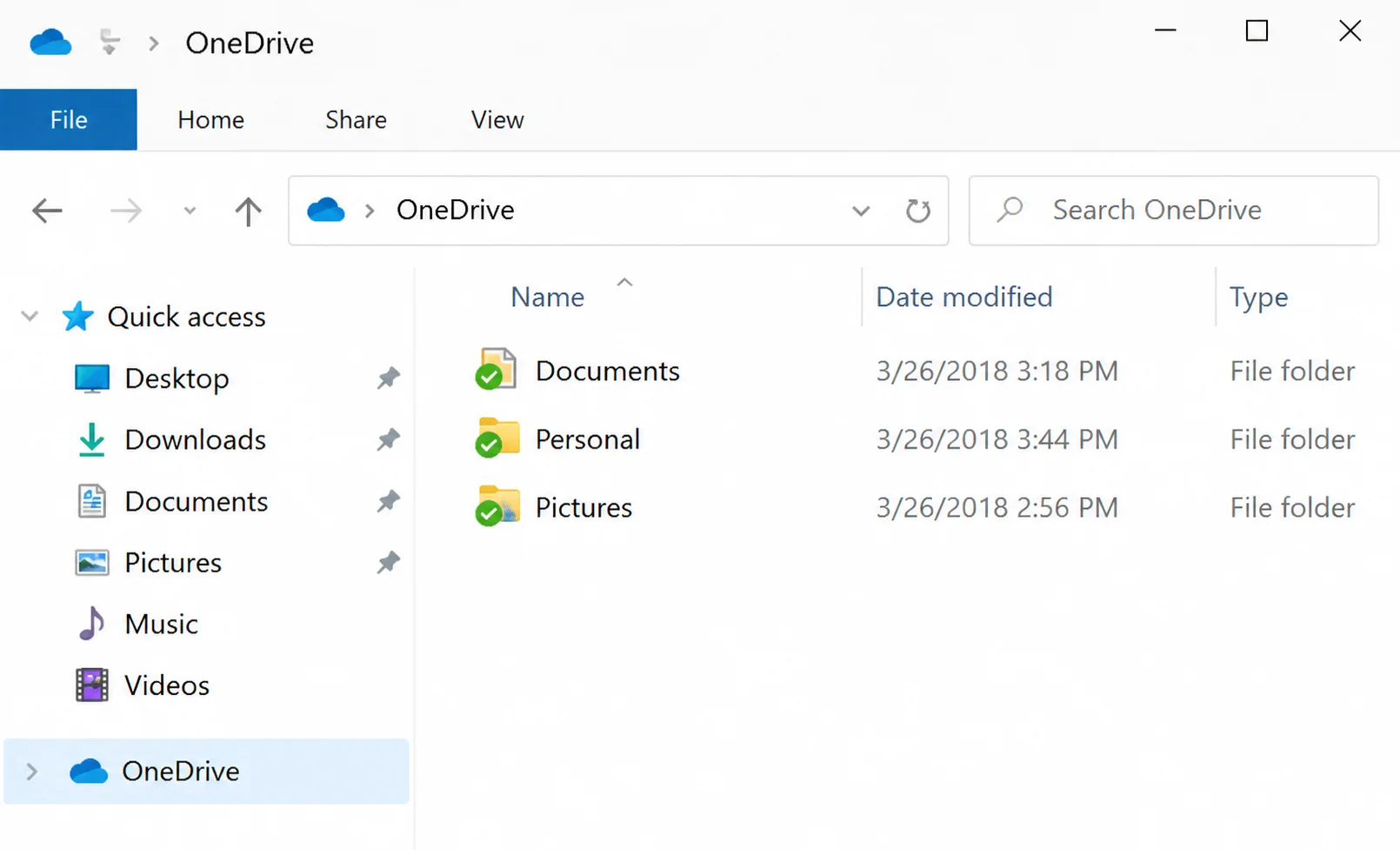The height and width of the screenshot is (850, 1400).
Task: Click date 3/26/2018 3:44 PM
Action: pos(997,439)
